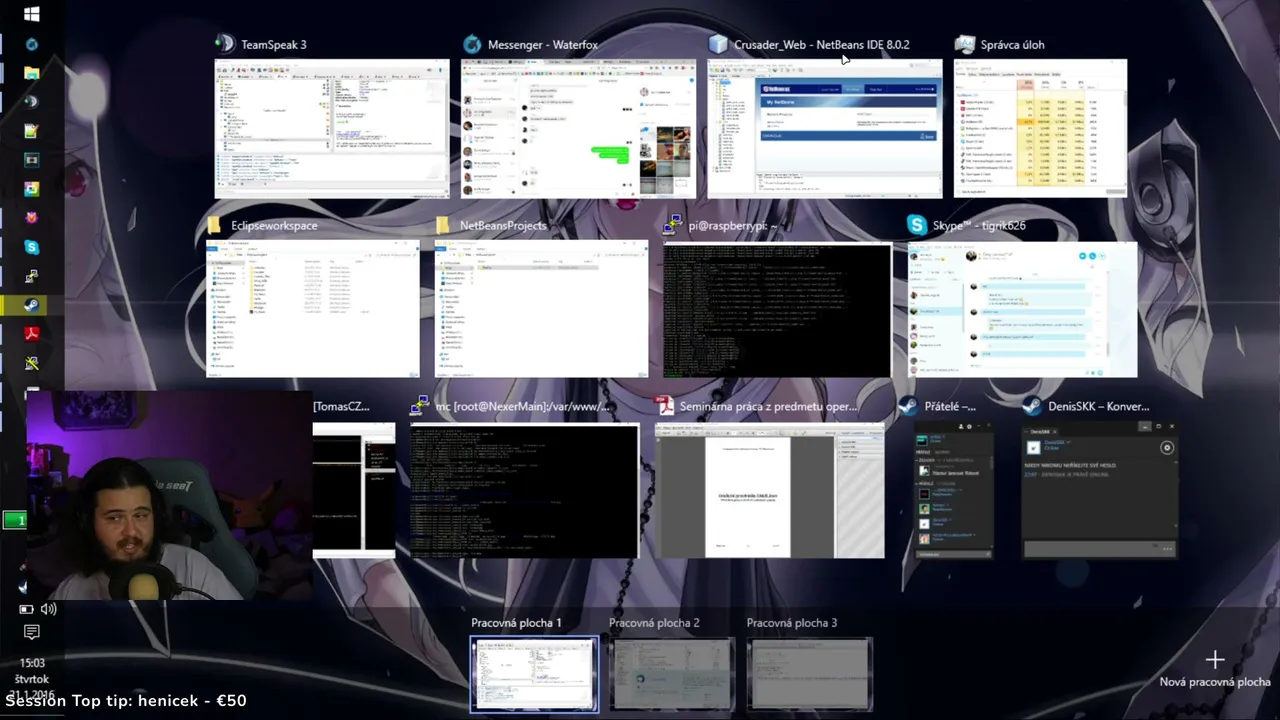1280x720 pixels.
Task: Click the Skype™ - tigrik626 window title
Action: (979, 225)
